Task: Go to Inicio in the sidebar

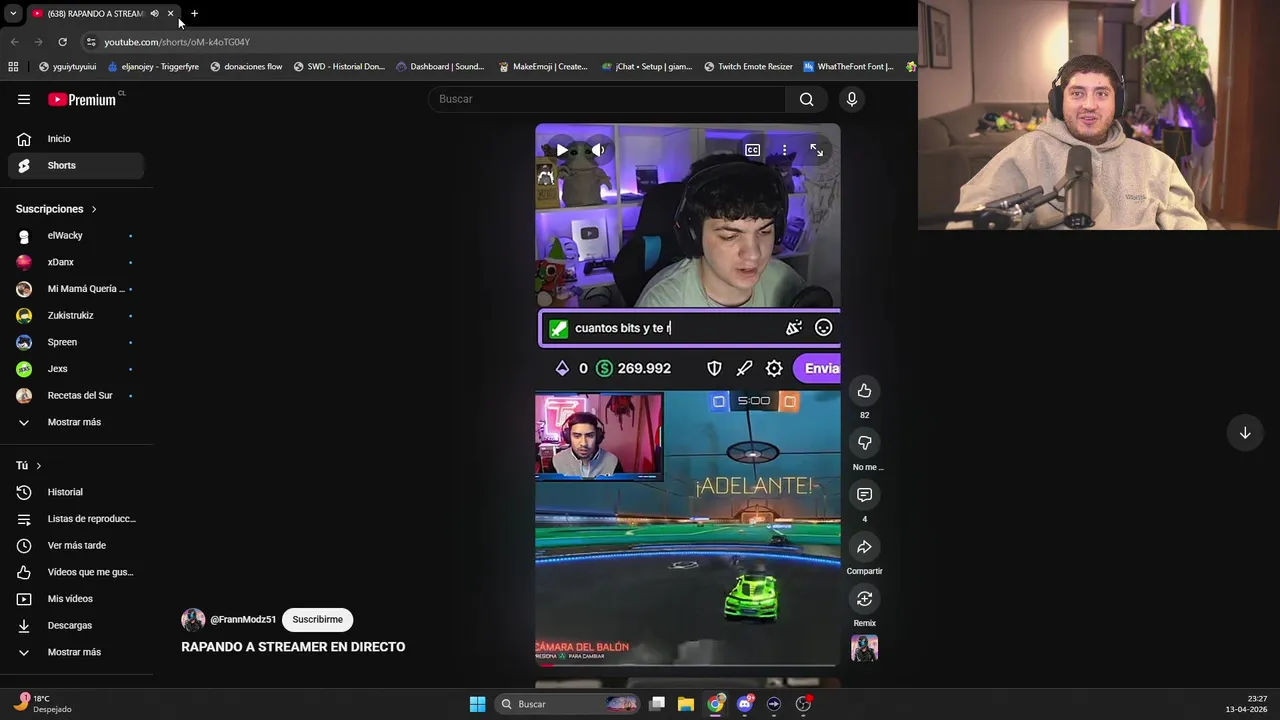Action: pyautogui.click(x=76, y=139)
